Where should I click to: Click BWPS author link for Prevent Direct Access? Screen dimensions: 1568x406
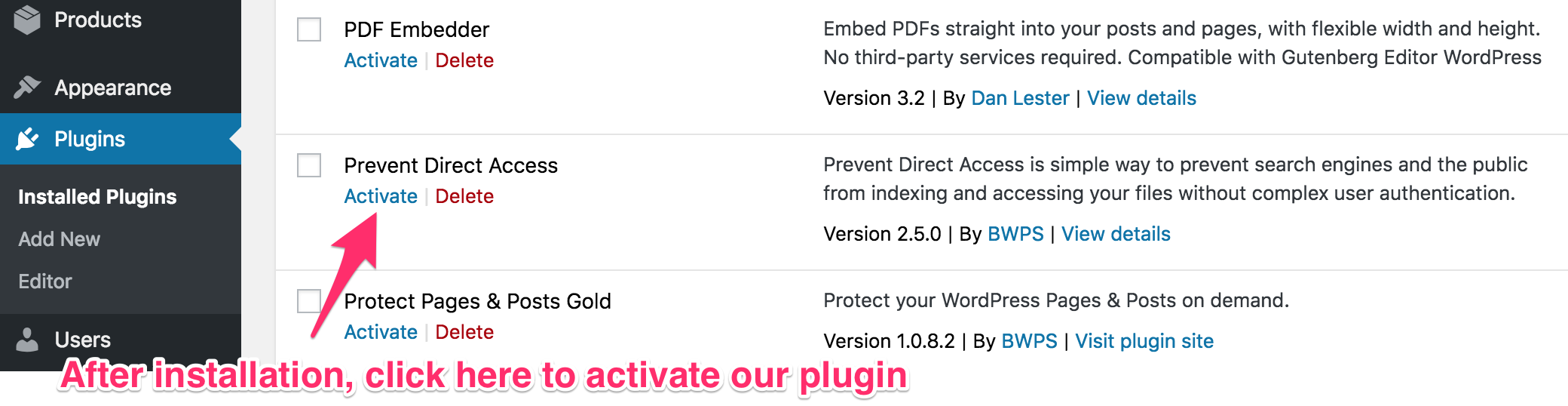click(x=1015, y=234)
